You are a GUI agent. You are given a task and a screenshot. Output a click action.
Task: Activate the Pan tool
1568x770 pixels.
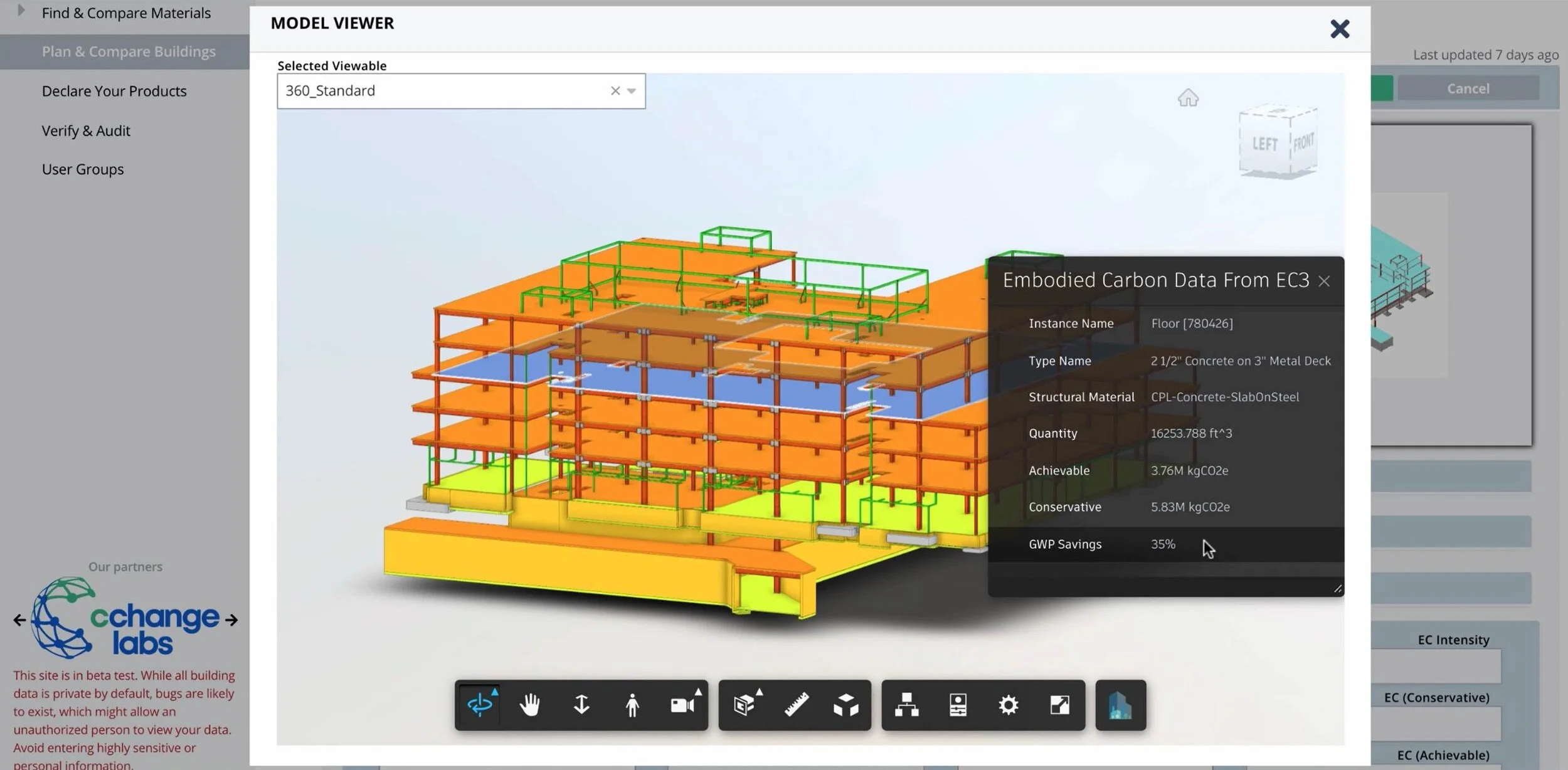pos(530,705)
